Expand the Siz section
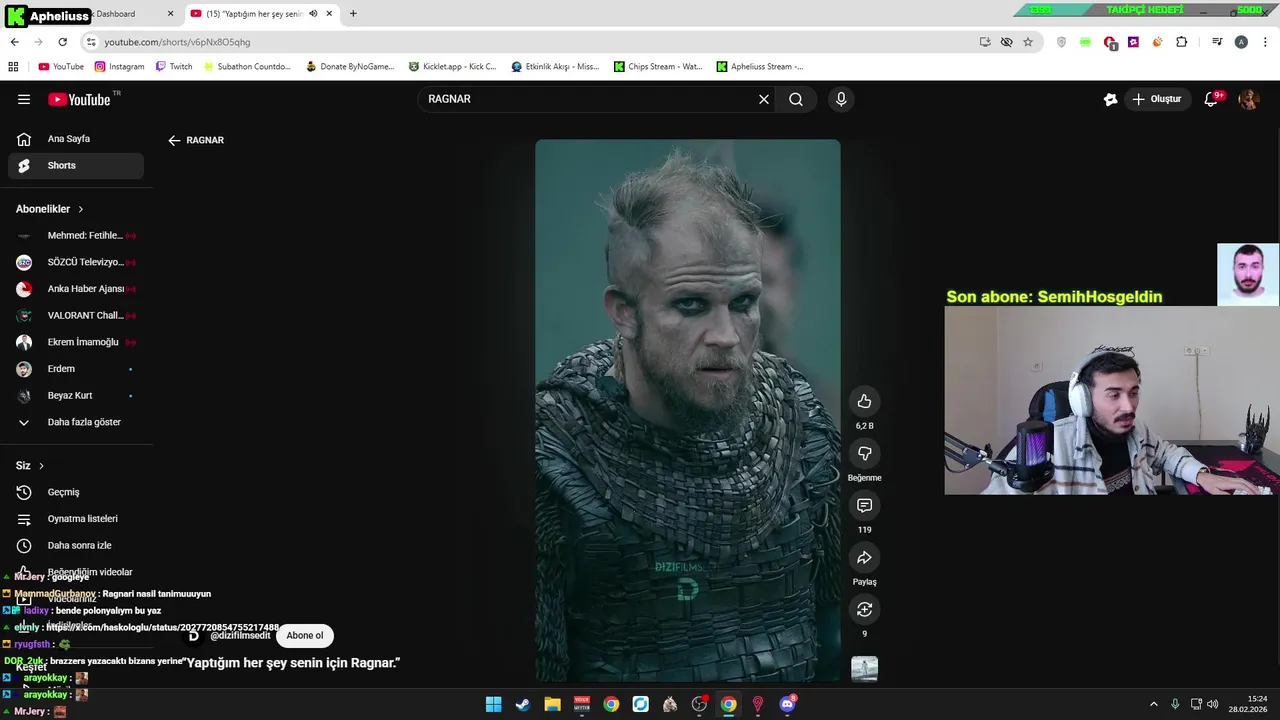 point(30,465)
